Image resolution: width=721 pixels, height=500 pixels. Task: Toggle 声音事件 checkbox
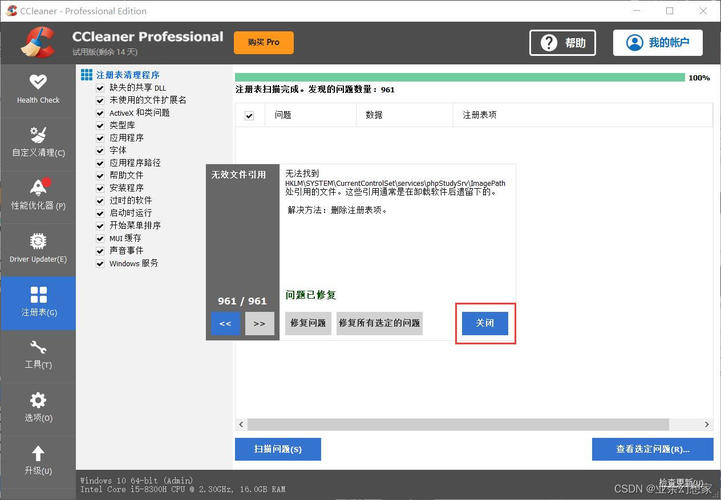[x=100, y=251]
